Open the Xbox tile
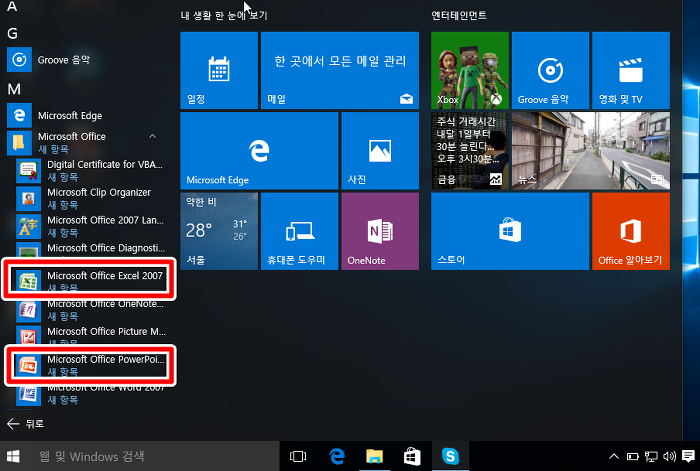Image resolution: width=700 pixels, height=471 pixels. pos(470,70)
